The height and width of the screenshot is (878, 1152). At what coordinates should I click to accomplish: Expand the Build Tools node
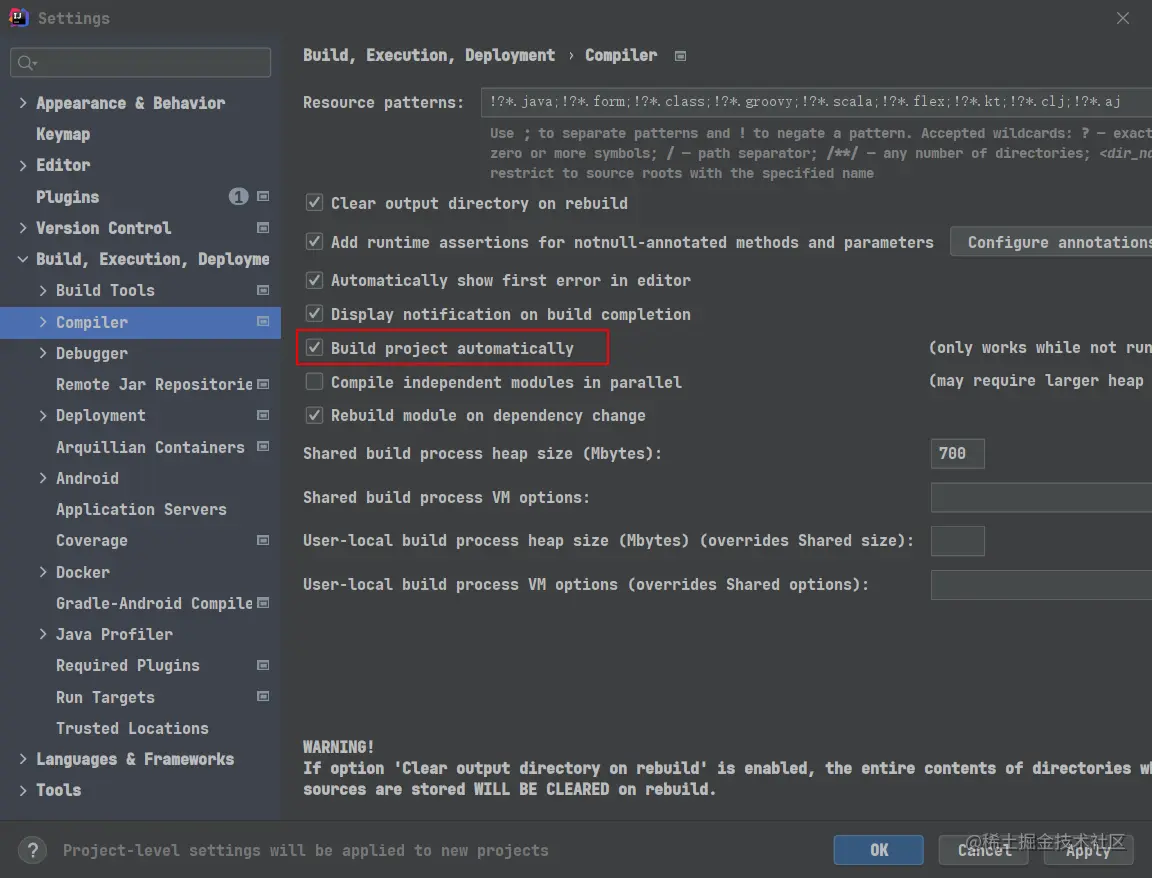[43, 290]
